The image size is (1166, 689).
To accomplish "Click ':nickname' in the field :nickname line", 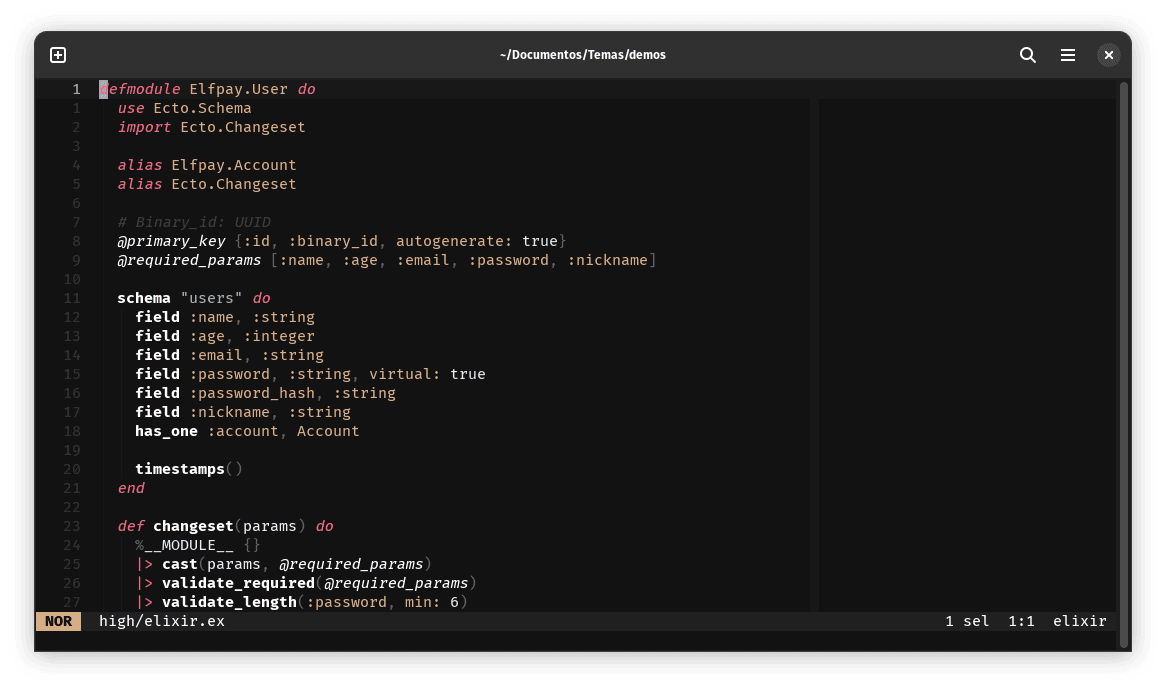I will click(229, 412).
